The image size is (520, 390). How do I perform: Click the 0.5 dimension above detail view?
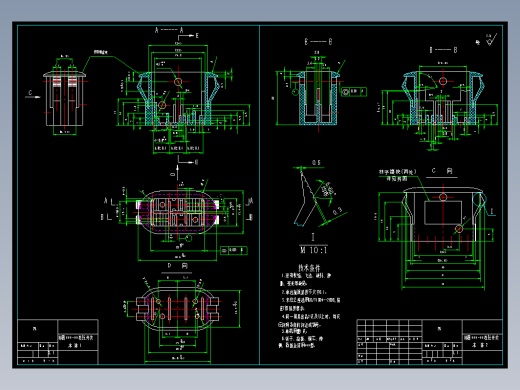point(316,163)
